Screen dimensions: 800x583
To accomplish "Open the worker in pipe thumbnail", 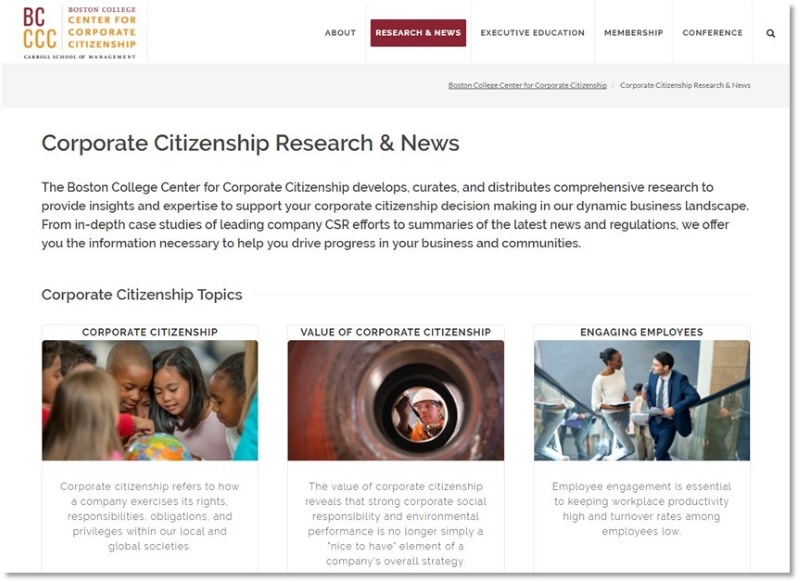I will (x=395, y=400).
